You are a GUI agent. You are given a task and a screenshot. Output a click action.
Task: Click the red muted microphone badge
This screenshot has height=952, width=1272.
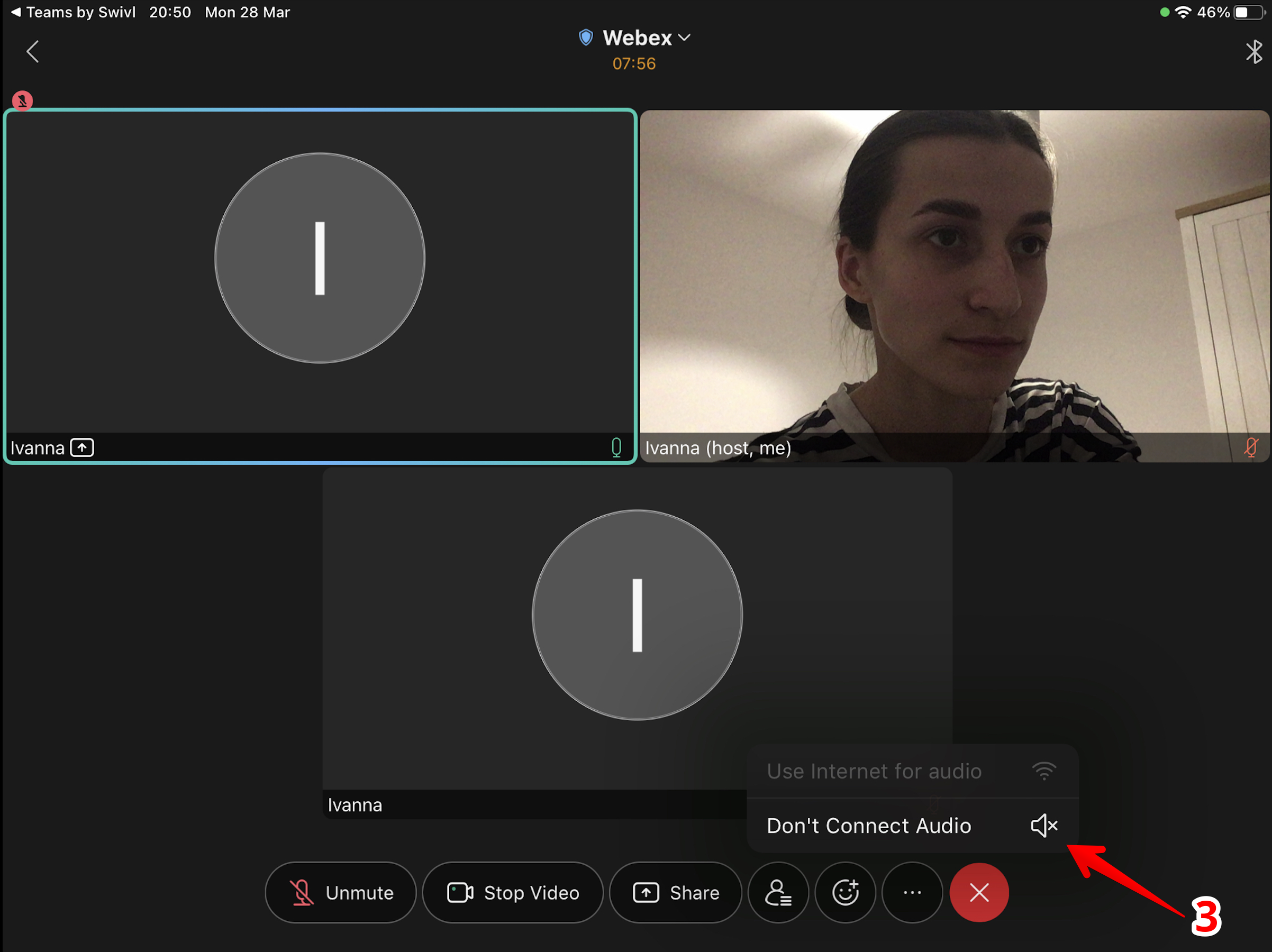coord(22,101)
